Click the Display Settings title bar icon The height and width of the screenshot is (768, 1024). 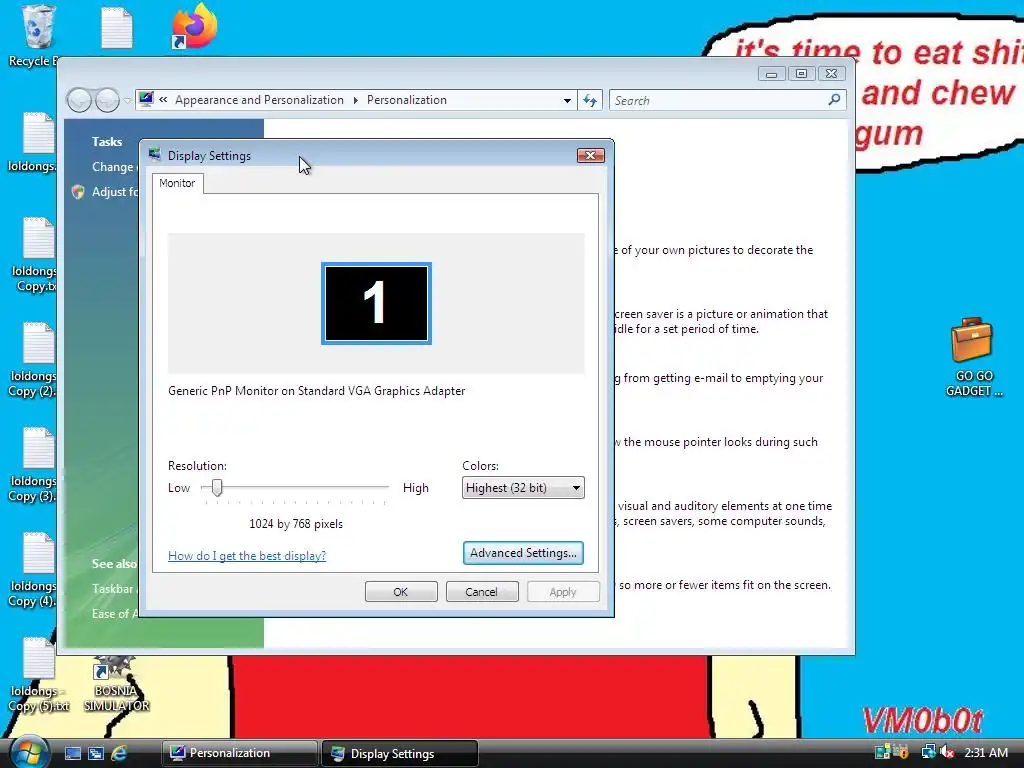(x=154, y=155)
